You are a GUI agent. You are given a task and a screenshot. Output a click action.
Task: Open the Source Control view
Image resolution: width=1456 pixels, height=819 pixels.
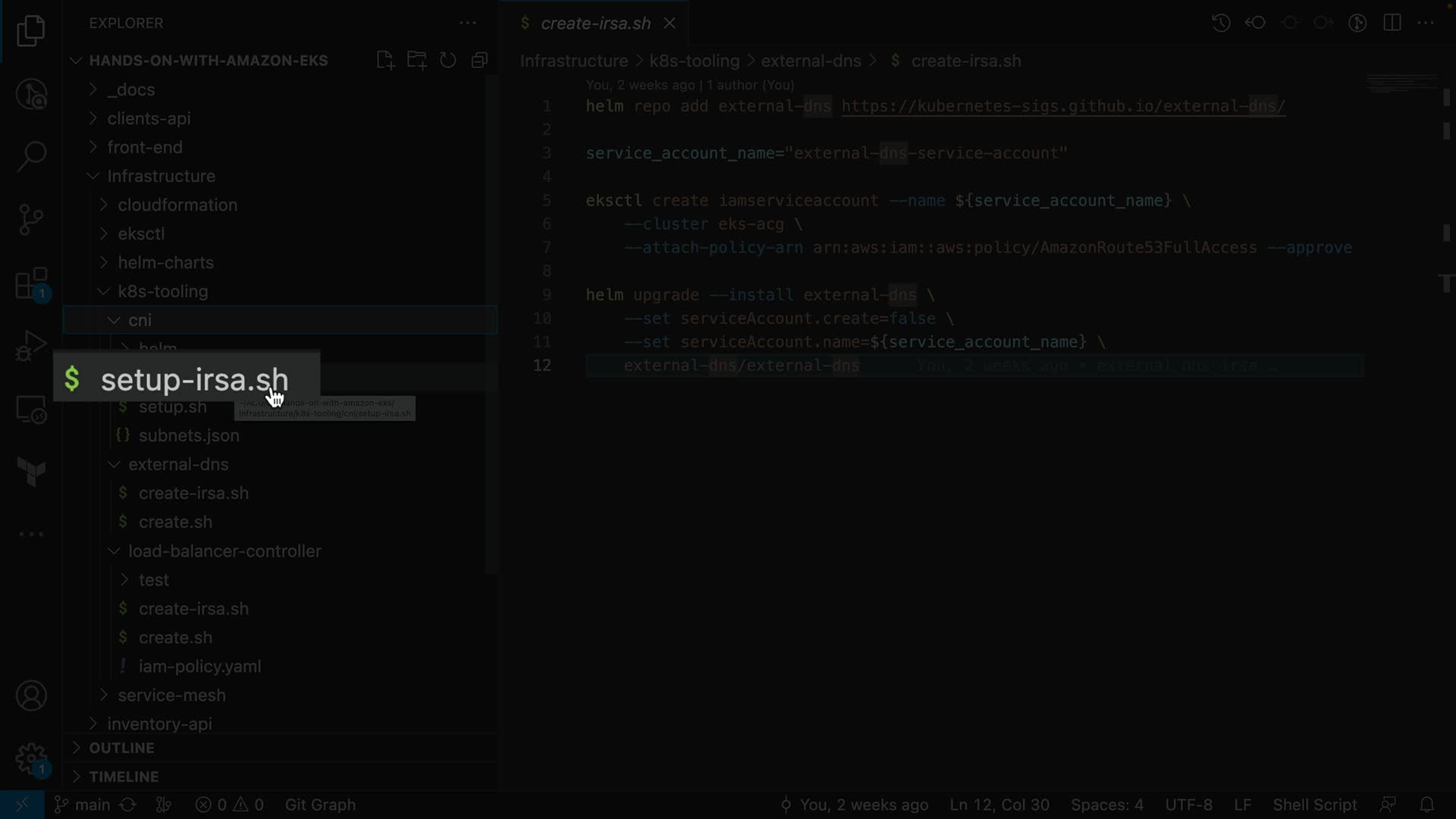click(x=31, y=220)
